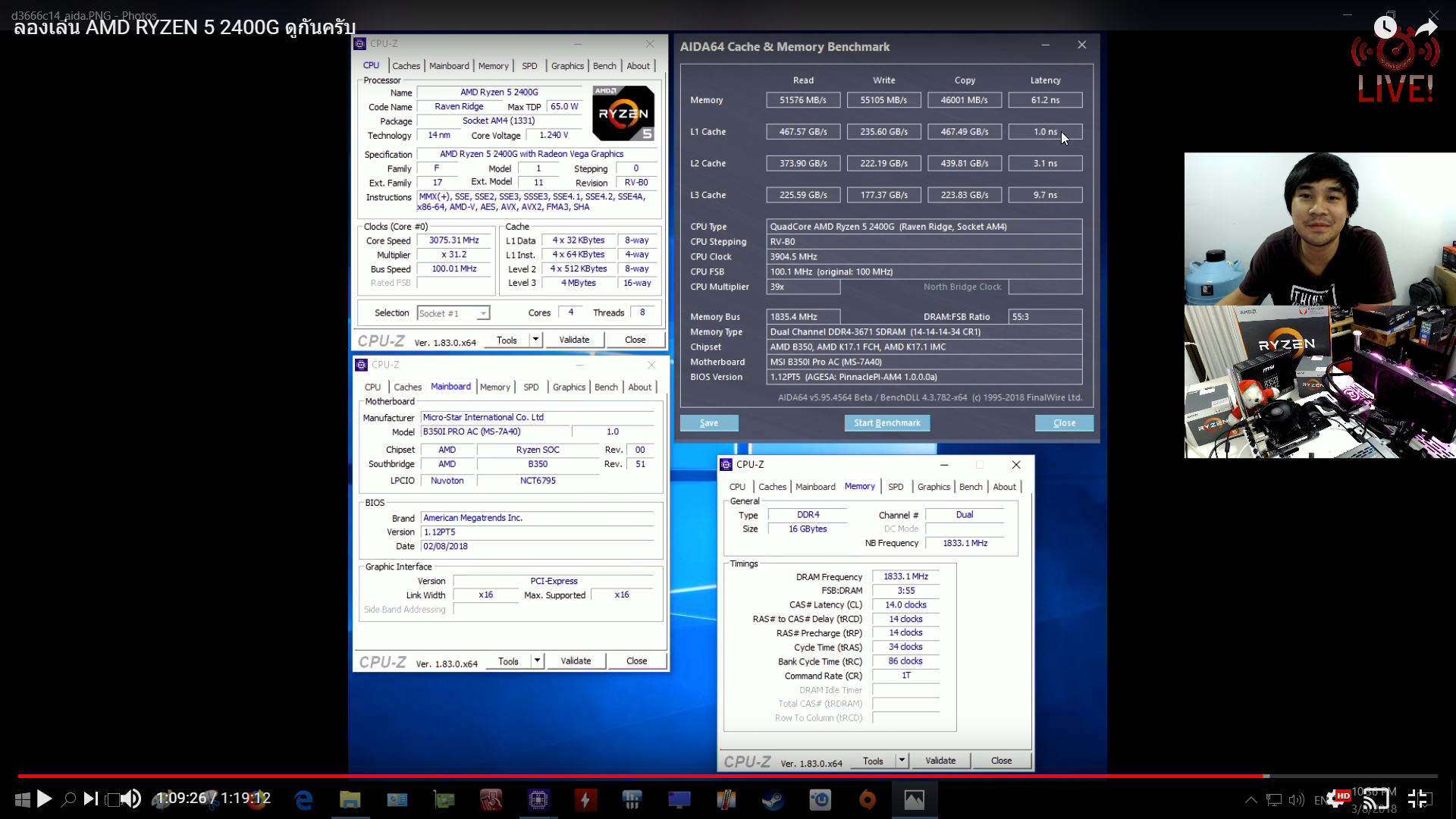Click the LIVE! channel logo
The image size is (1456, 819).
[1395, 67]
